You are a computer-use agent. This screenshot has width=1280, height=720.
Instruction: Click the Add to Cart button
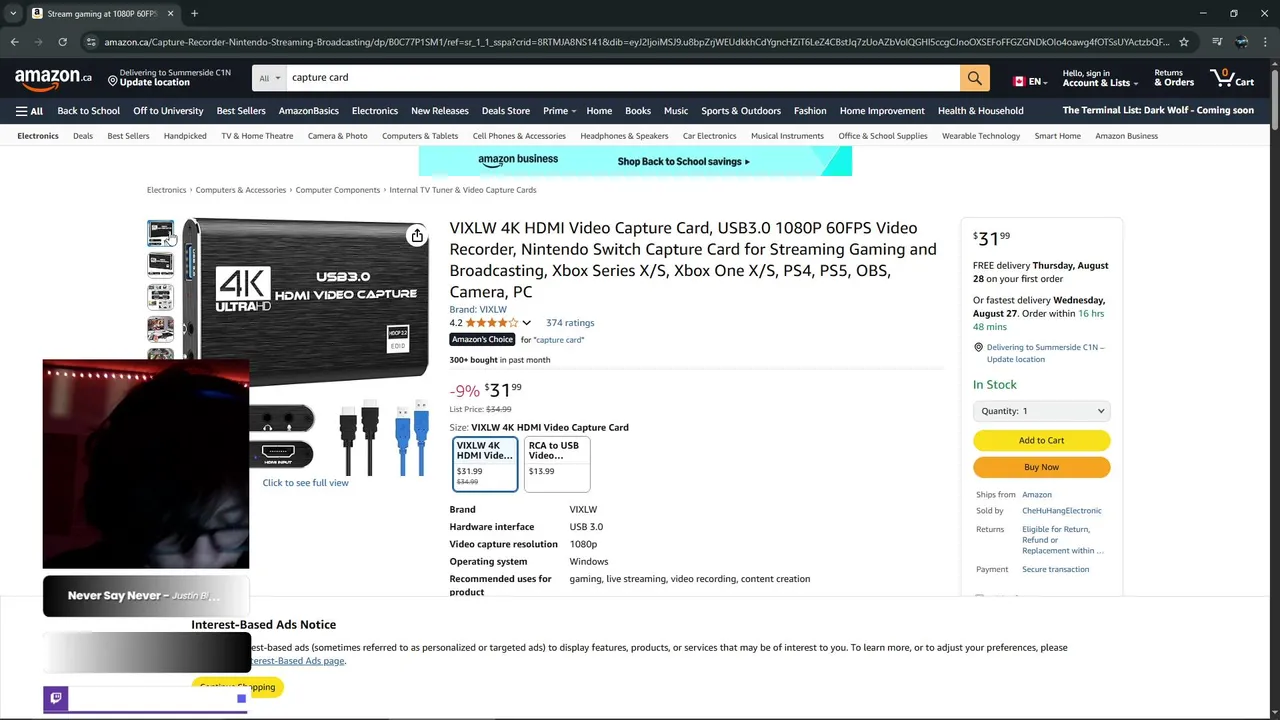[x=1041, y=440]
